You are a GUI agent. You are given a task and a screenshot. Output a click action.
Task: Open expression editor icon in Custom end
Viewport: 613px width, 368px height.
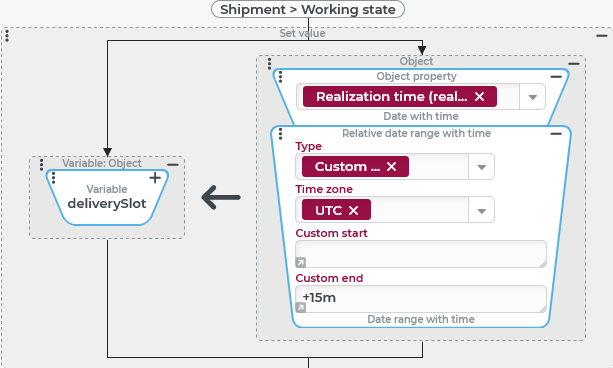pos(301,307)
